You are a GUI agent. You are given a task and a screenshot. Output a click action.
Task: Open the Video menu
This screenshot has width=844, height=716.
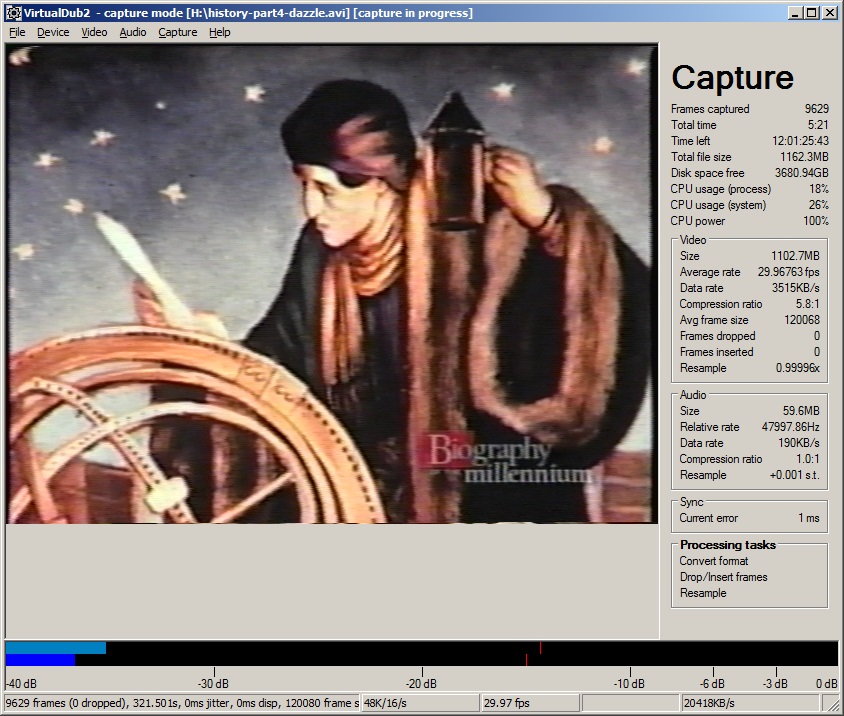point(94,32)
